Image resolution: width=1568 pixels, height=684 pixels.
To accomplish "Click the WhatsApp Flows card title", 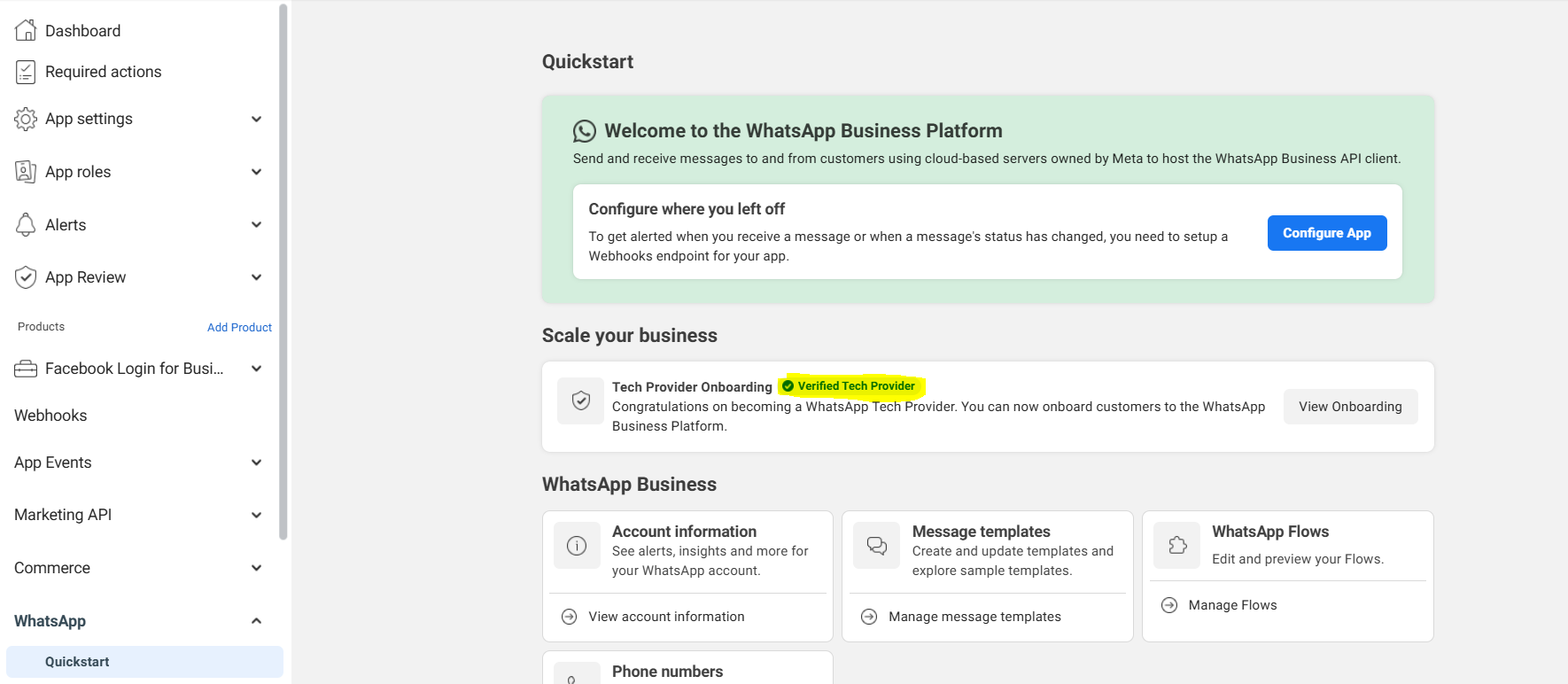I will click(x=1270, y=532).
